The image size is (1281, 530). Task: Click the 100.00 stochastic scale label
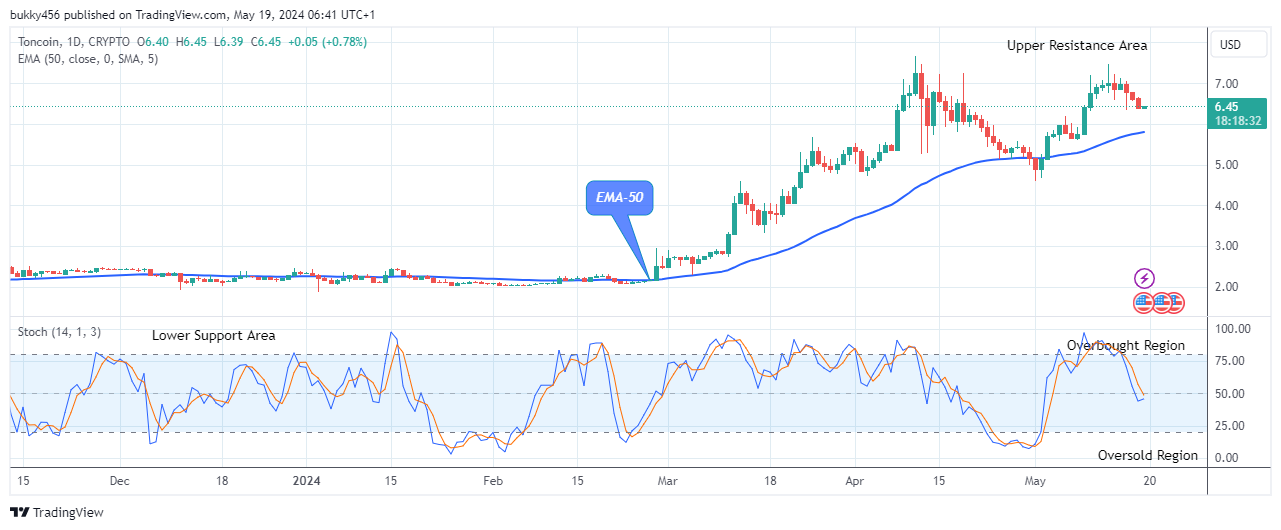[x=1233, y=328]
